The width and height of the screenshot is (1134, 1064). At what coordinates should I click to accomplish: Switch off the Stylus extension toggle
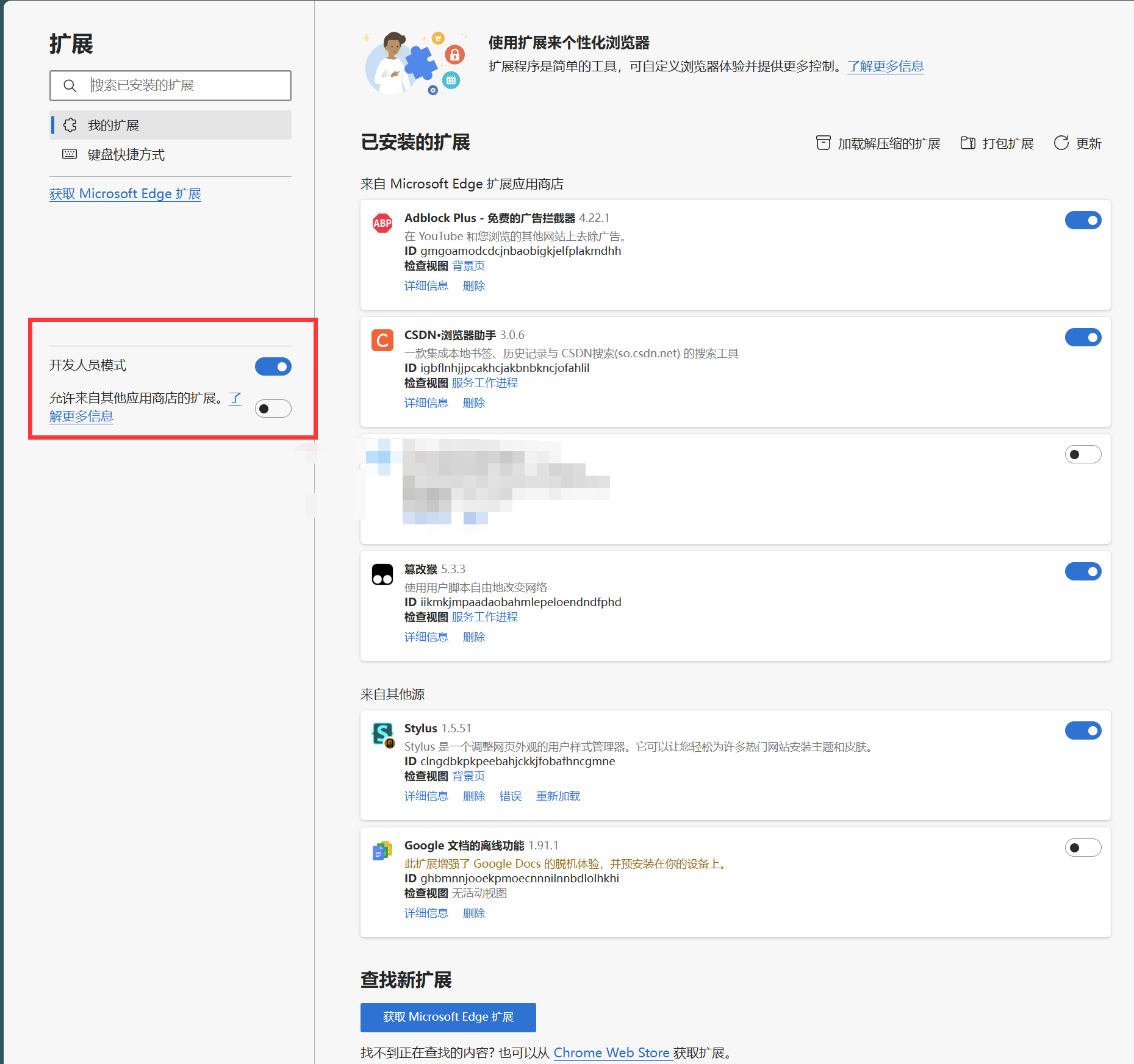tap(1083, 730)
